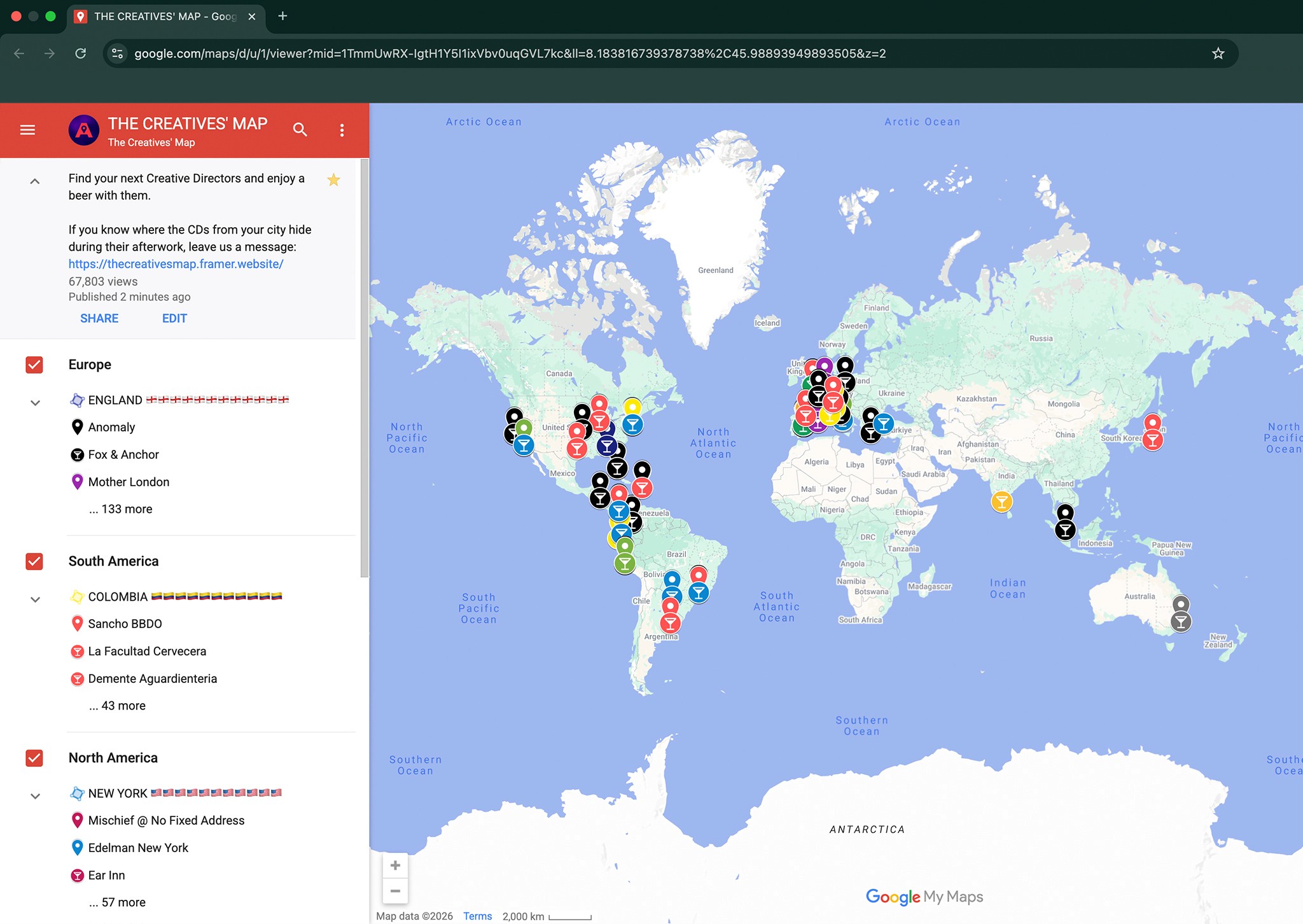Screen dimensions: 1303x924
Task: Collapse the map description with the up chevron
Action: (x=35, y=181)
